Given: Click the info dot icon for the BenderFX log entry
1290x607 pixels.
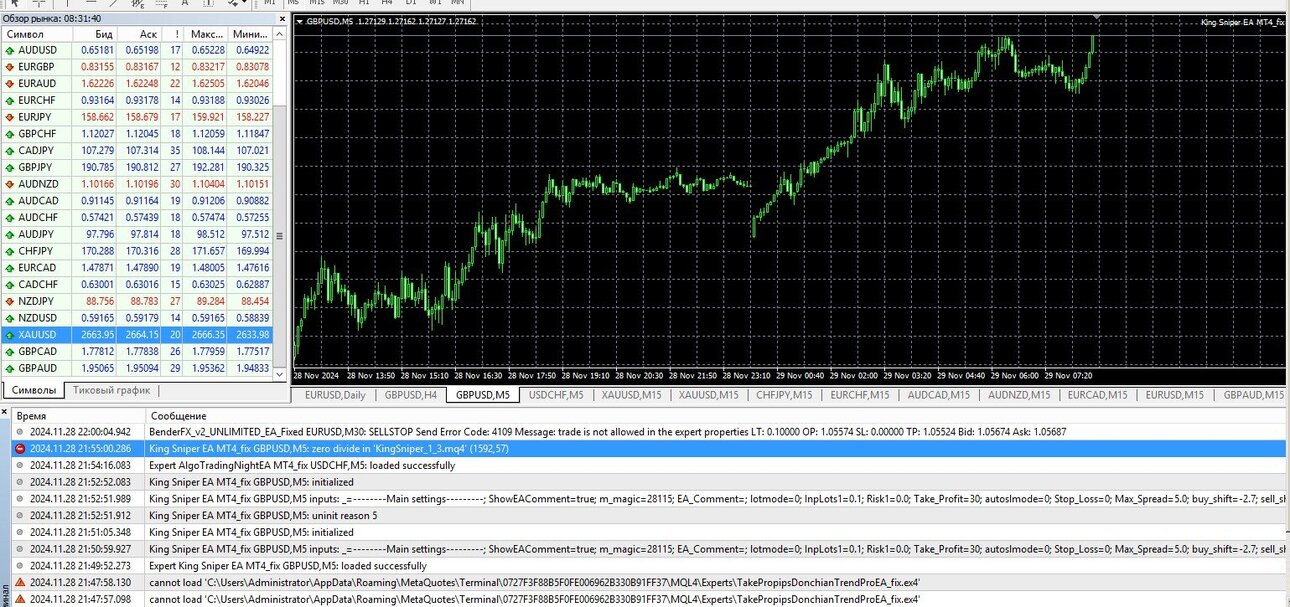Looking at the screenshot, I should pos(20,432).
